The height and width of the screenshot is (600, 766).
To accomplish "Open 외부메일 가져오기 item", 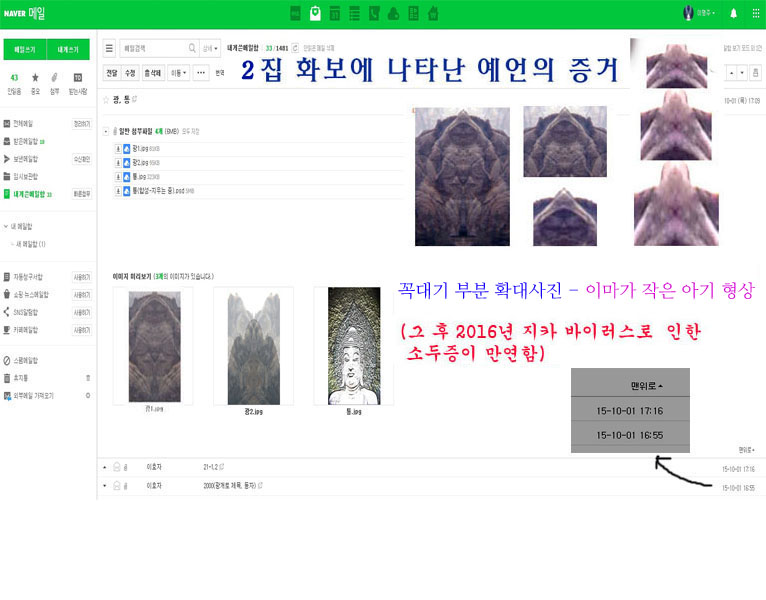I will point(33,396).
